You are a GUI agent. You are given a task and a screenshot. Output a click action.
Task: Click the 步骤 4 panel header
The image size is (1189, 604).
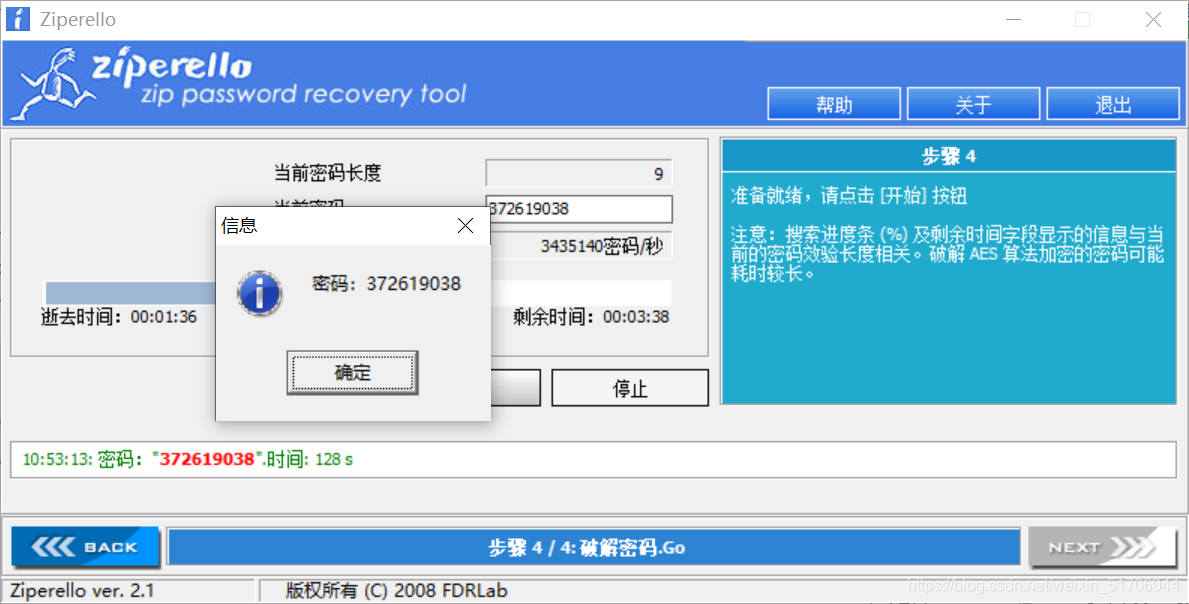coord(949,156)
